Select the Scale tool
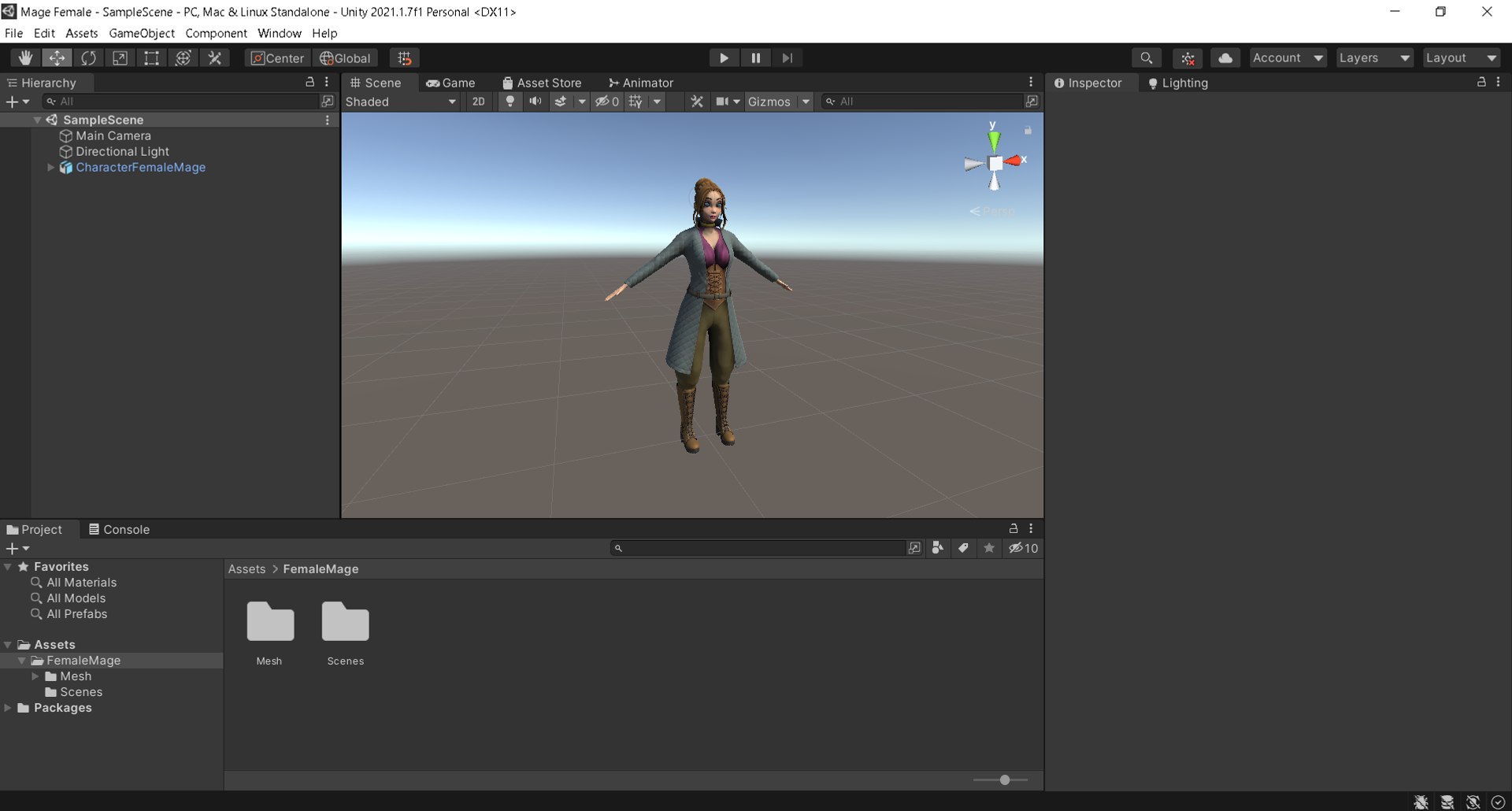This screenshot has width=1512, height=811. pyautogui.click(x=120, y=58)
